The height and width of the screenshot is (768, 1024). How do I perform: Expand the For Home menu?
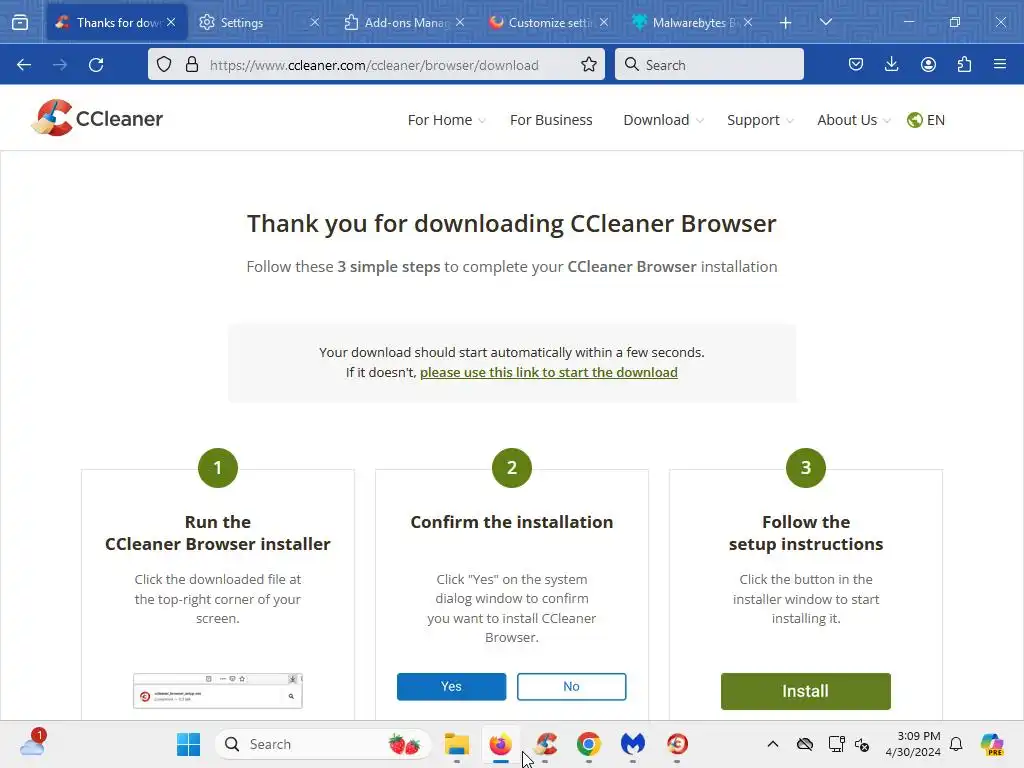(447, 120)
